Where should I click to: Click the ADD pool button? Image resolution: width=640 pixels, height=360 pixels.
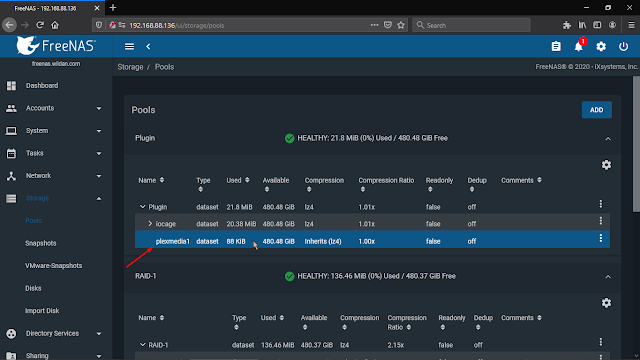point(596,110)
